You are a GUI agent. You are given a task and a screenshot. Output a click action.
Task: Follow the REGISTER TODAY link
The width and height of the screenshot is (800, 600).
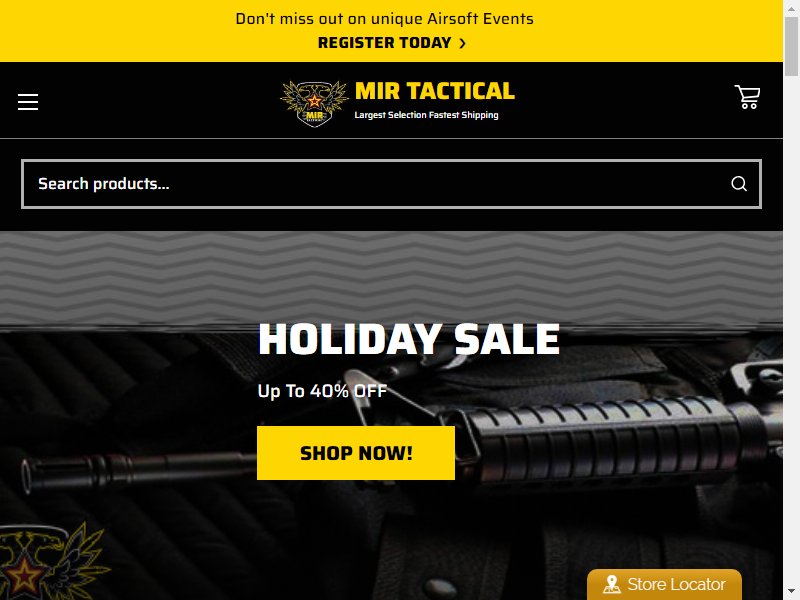(385, 43)
